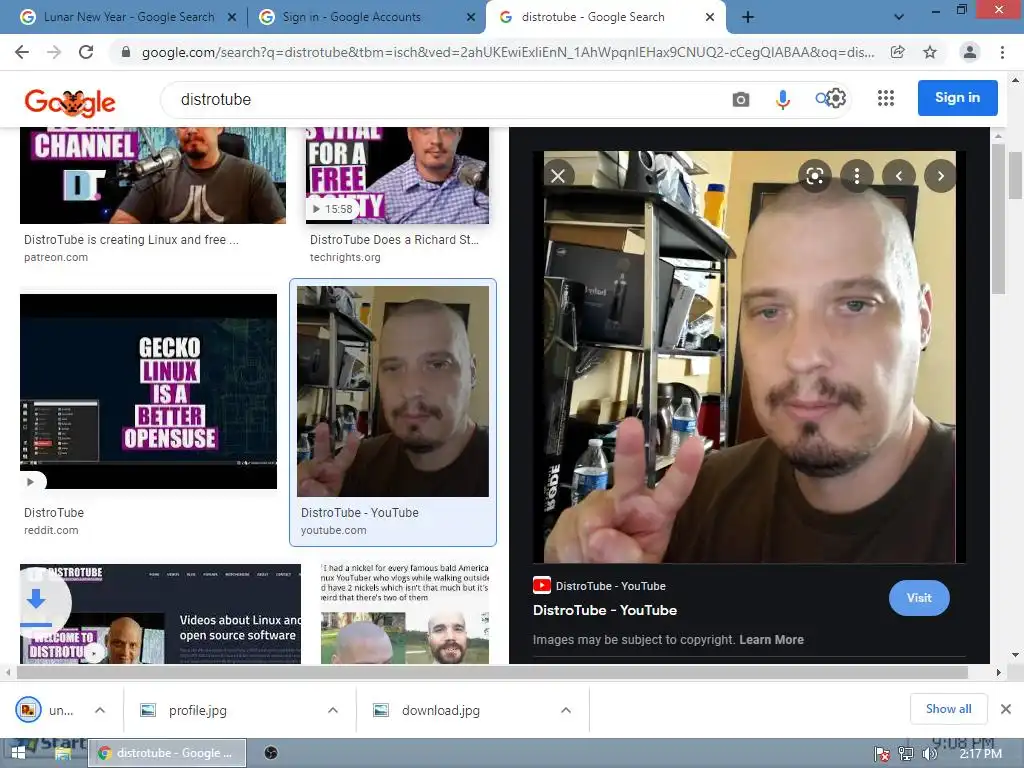Show the previous image in preview
Screen dimensions: 1024x768
pyautogui.click(x=899, y=176)
